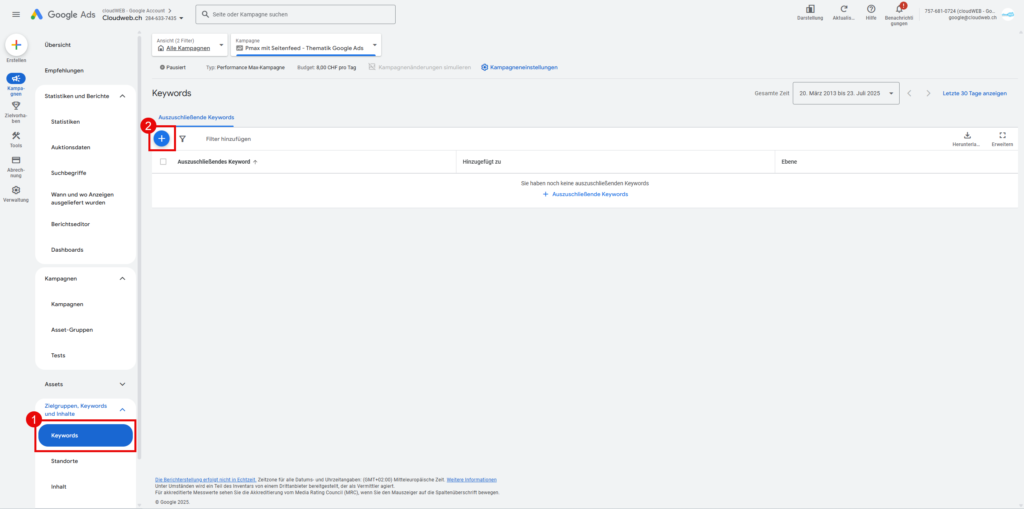1024x509 pixels.
Task: Select the Auszuschließende Keywords tab
Action: pos(197,117)
